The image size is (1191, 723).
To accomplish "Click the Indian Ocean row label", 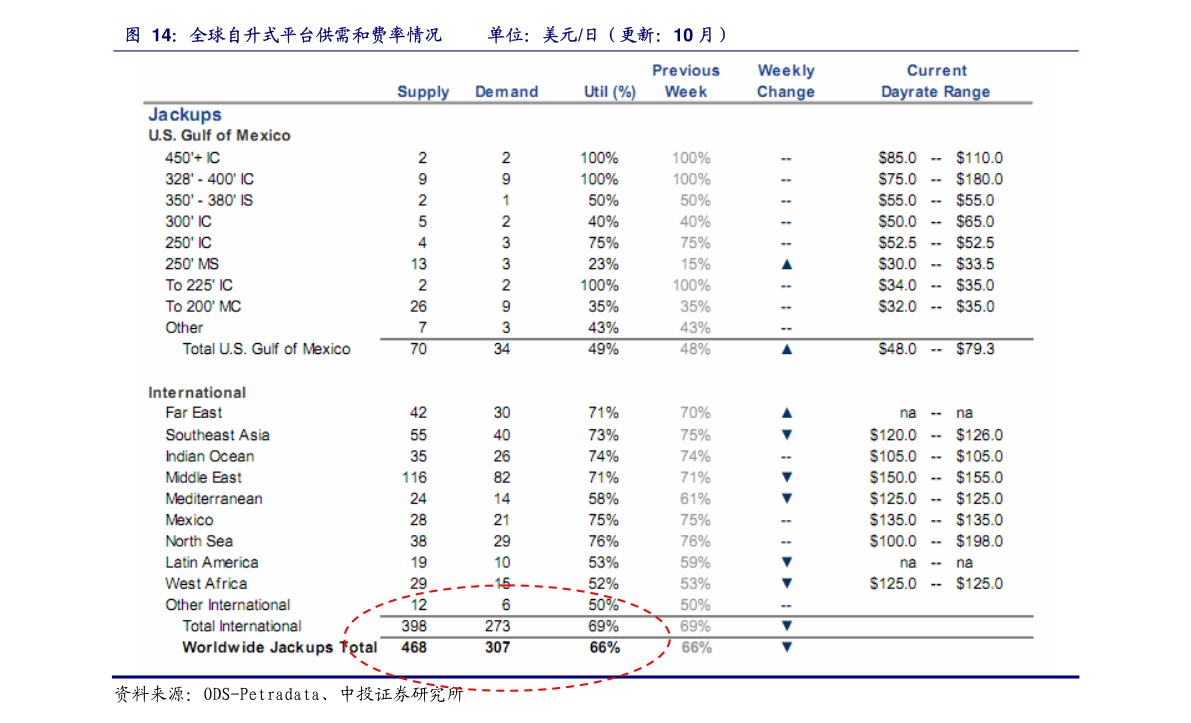I will tap(210, 456).
